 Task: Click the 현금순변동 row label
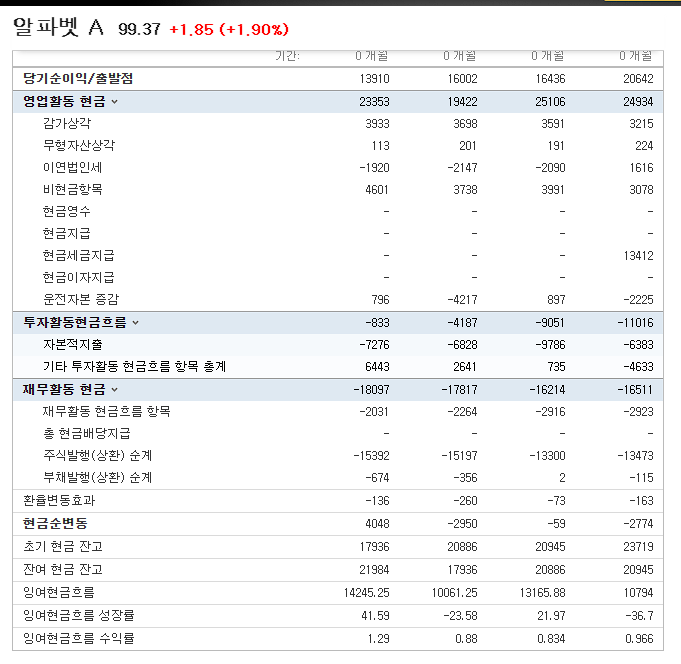click(x=55, y=524)
